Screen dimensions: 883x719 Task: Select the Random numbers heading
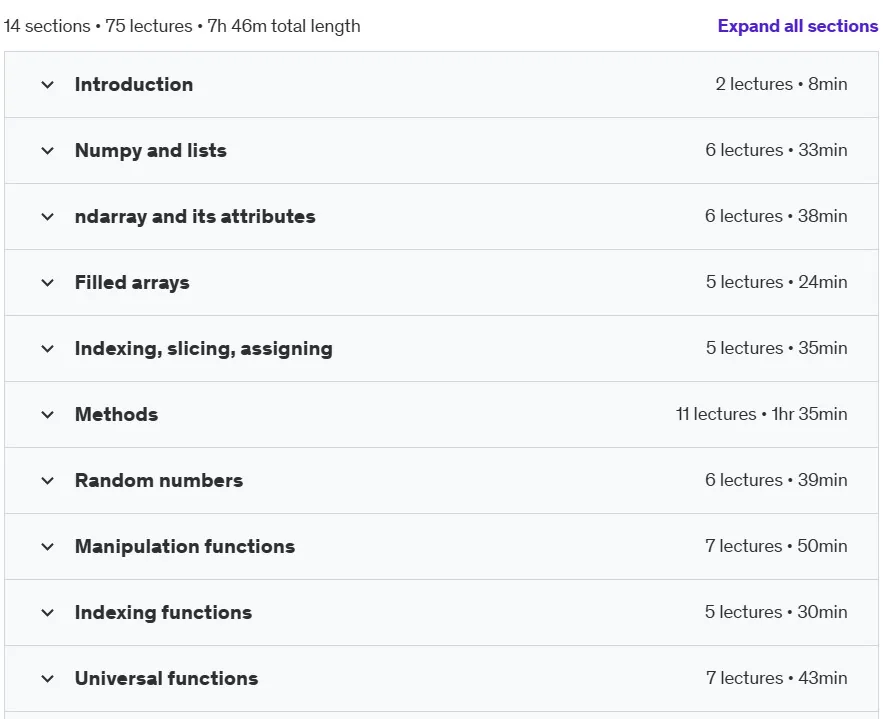point(159,480)
